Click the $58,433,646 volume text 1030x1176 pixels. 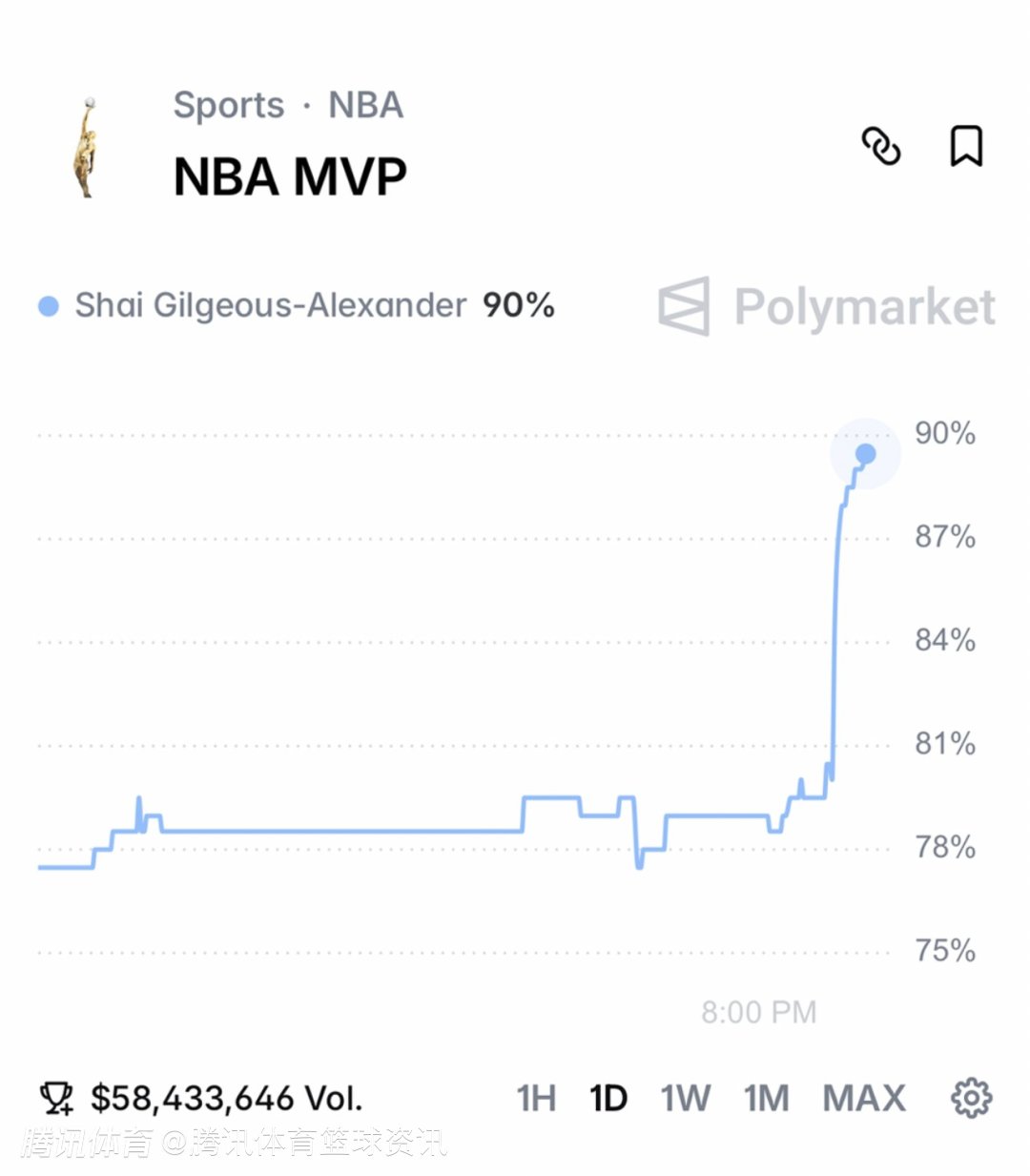(227, 1099)
